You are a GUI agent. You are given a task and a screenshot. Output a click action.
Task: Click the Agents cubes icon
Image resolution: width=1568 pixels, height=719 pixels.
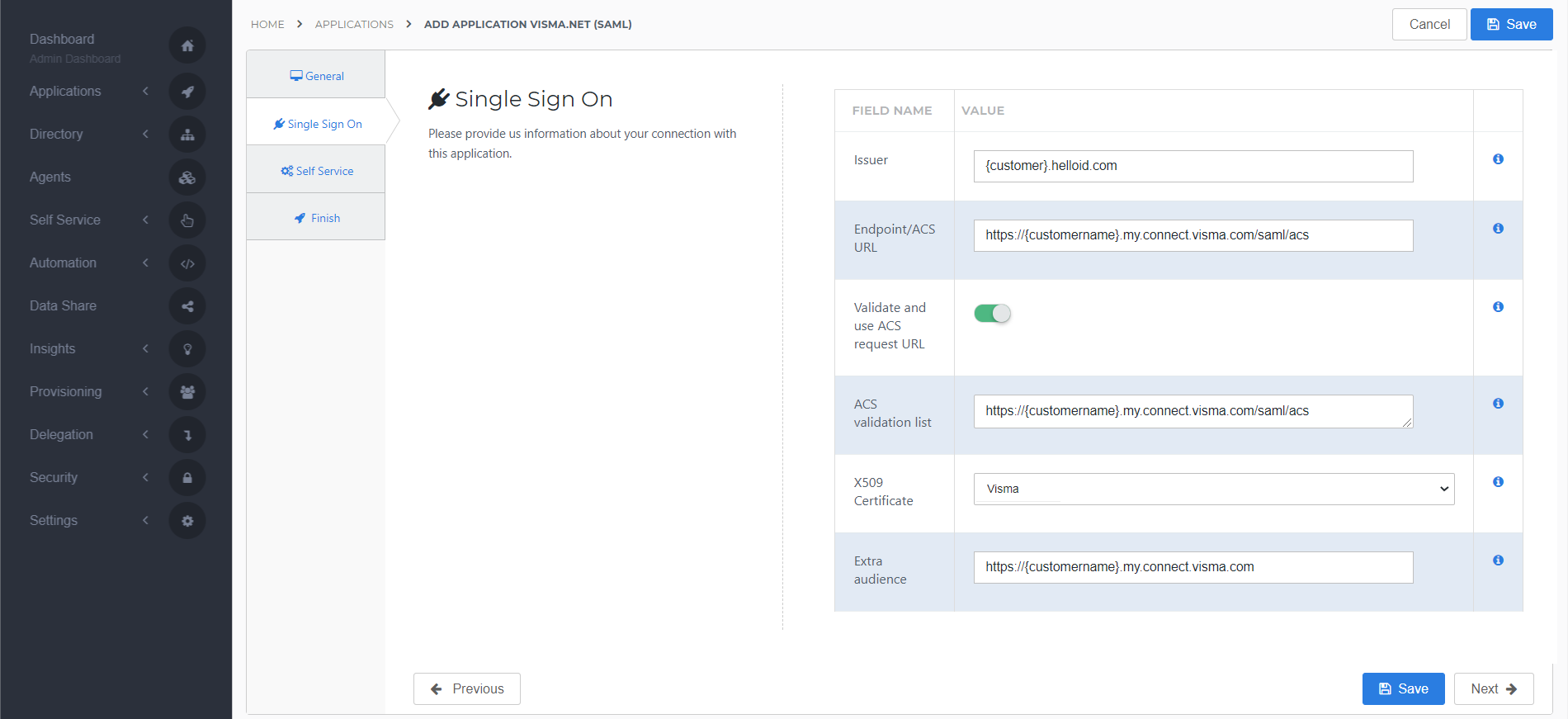(x=187, y=177)
